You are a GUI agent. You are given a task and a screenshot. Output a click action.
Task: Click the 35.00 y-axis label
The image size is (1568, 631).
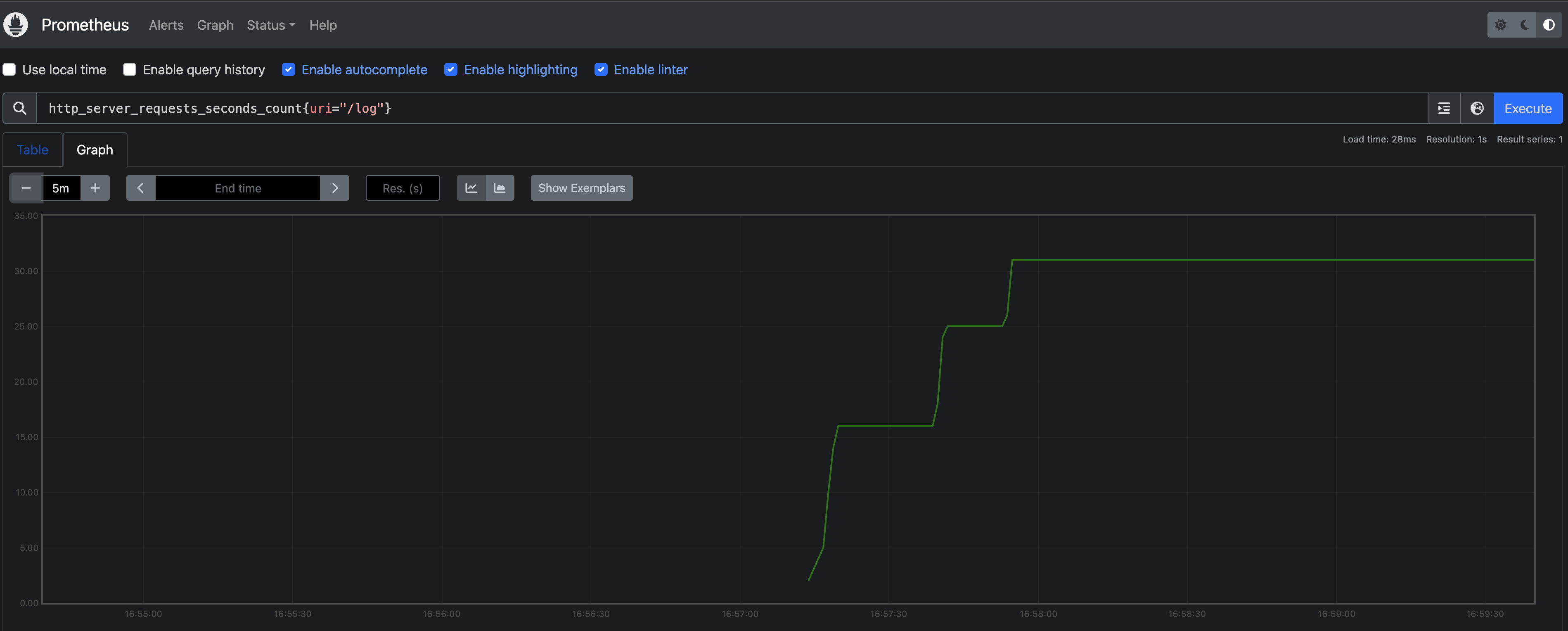tap(26, 216)
